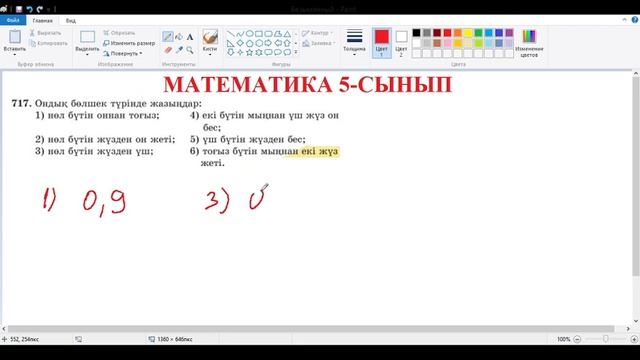The width and height of the screenshot is (640, 360).
Task: Zoom out with the minus button
Action: click(577, 339)
